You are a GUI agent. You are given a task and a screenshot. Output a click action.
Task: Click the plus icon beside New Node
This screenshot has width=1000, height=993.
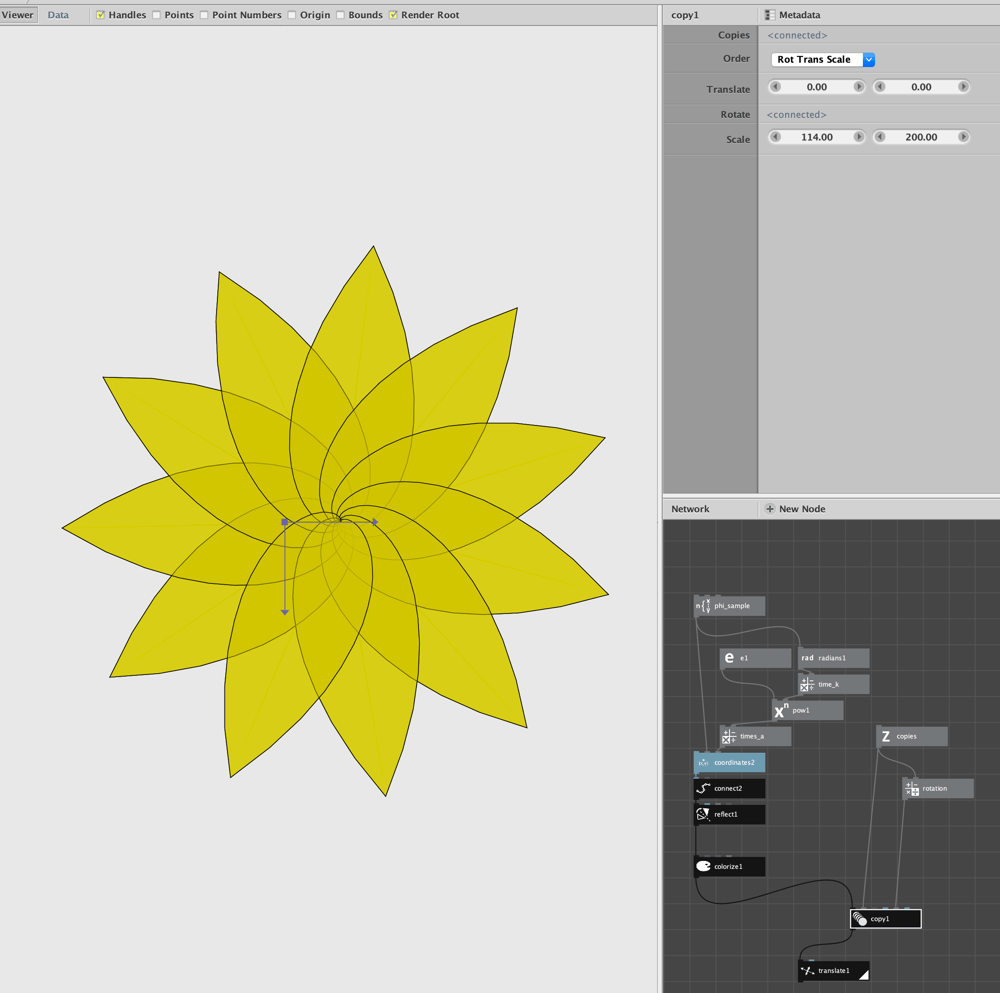(770, 509)
